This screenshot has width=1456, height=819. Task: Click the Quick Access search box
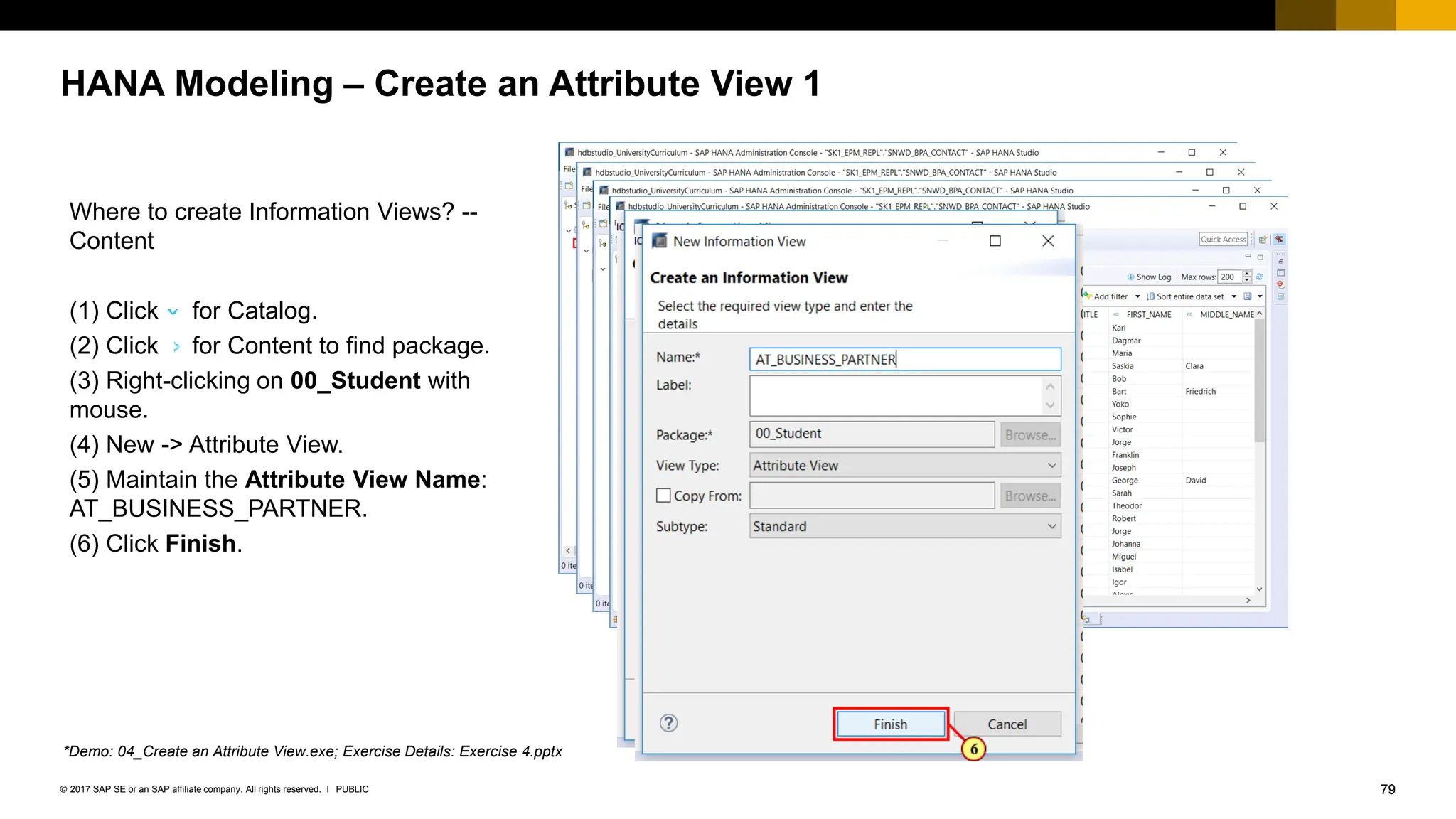(1224, 240)
